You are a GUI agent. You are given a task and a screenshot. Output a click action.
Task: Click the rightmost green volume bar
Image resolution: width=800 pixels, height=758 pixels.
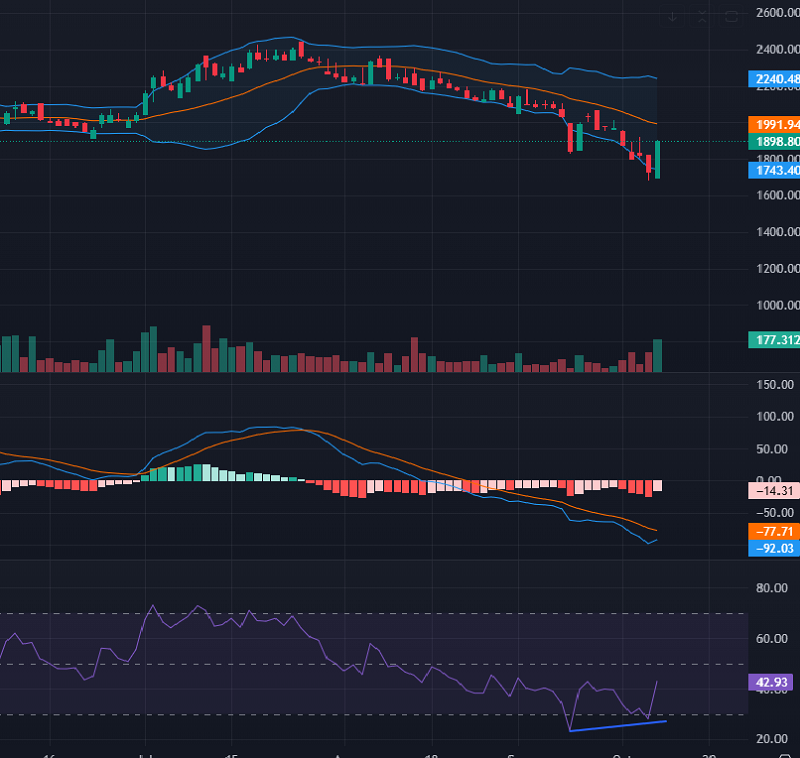coord(658,356)
